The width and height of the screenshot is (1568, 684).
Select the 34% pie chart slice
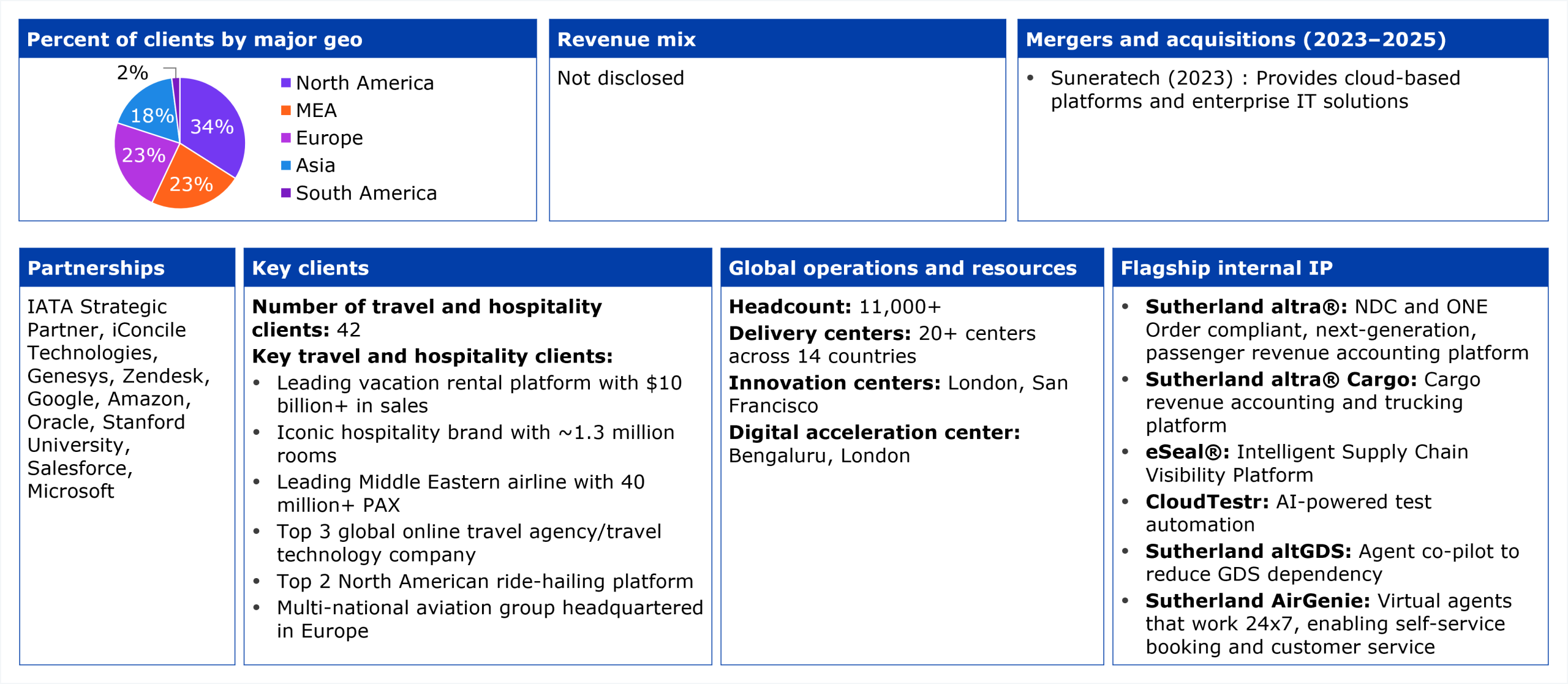(211, 127)
